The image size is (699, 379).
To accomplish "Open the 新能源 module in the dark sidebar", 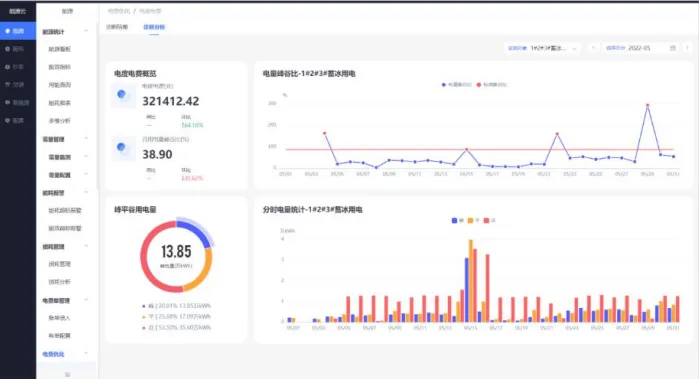I will 18,103.
